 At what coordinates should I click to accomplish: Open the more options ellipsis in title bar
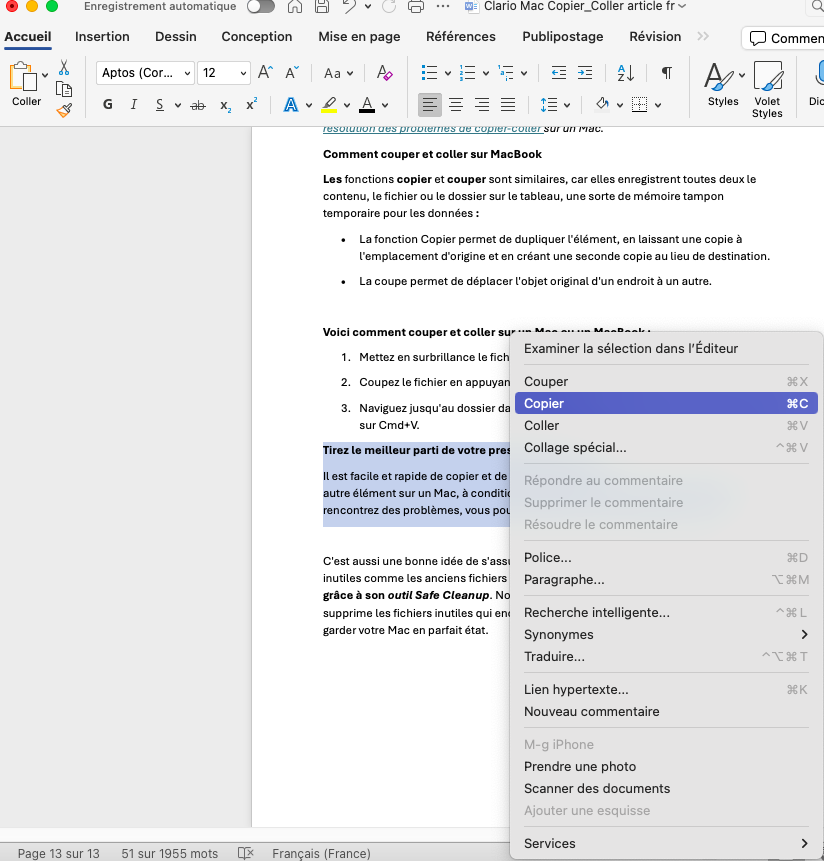click(x=443, y=7)
